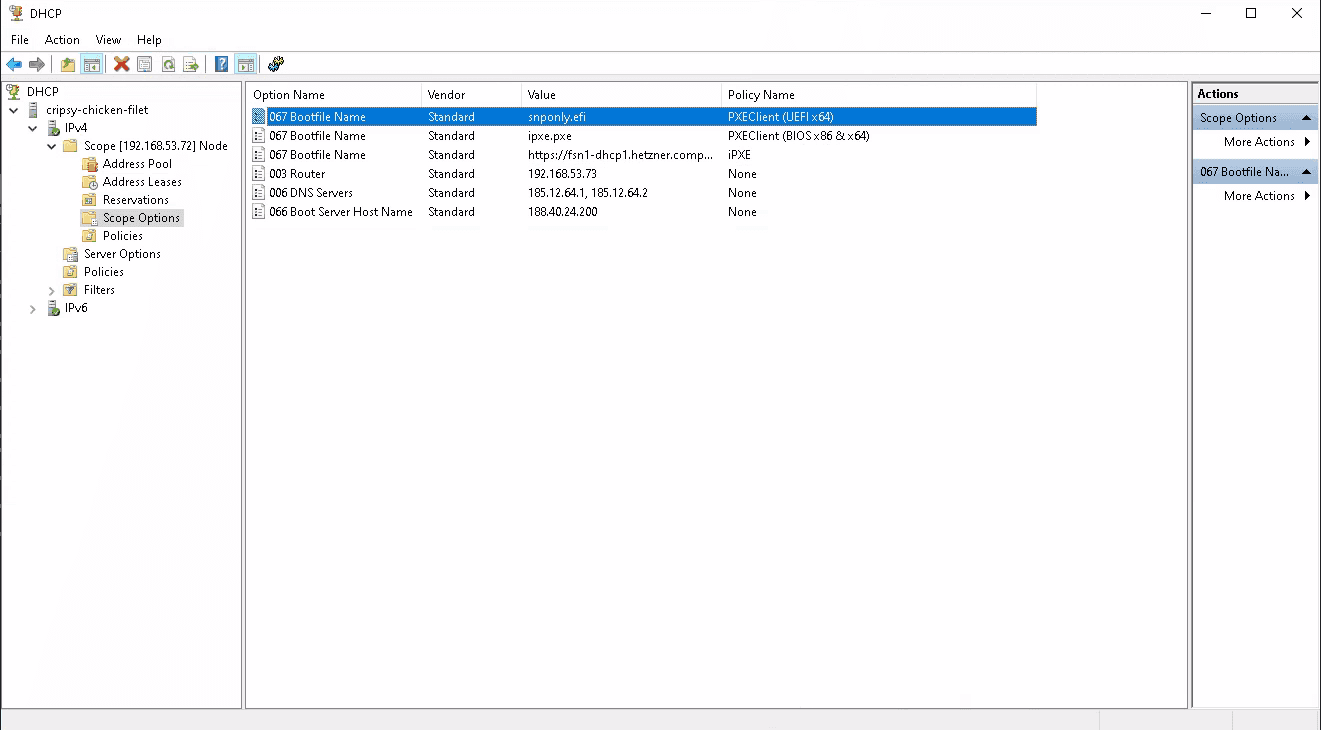Open the View menu
1321x730 pixels.
tap(108, 40)
